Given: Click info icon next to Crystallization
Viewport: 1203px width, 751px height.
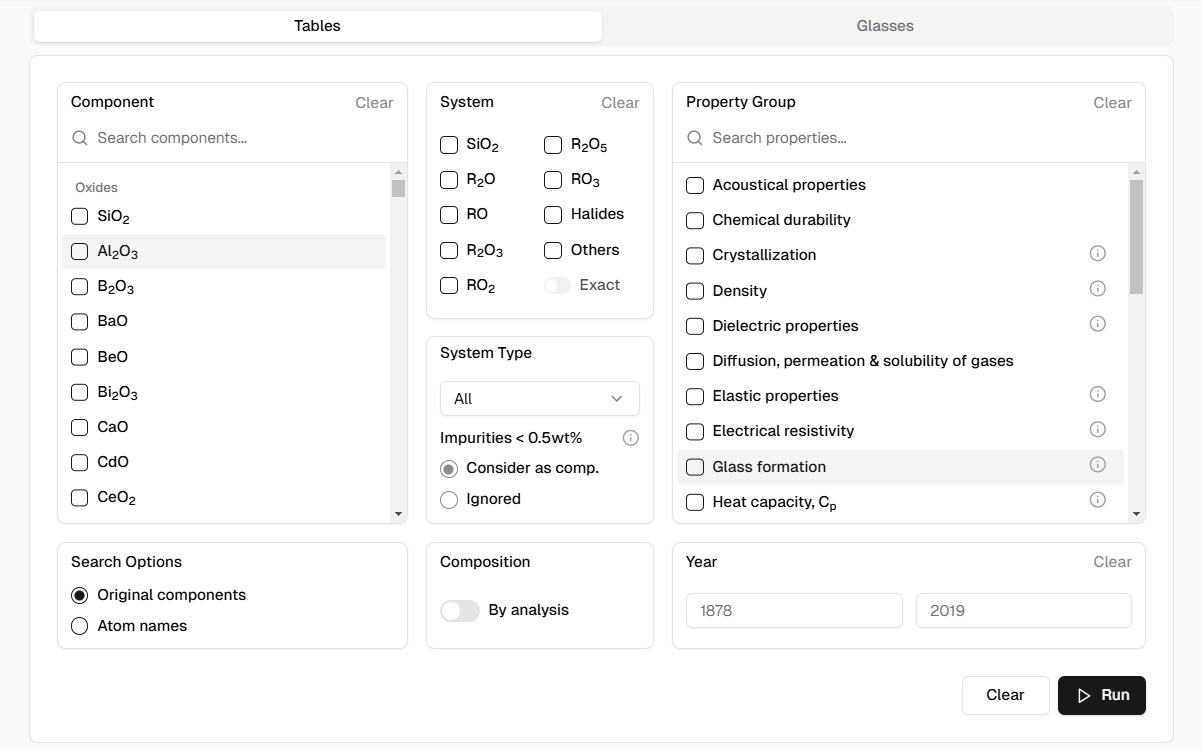Looking at the screenshot, I should tap(1097, 254).
